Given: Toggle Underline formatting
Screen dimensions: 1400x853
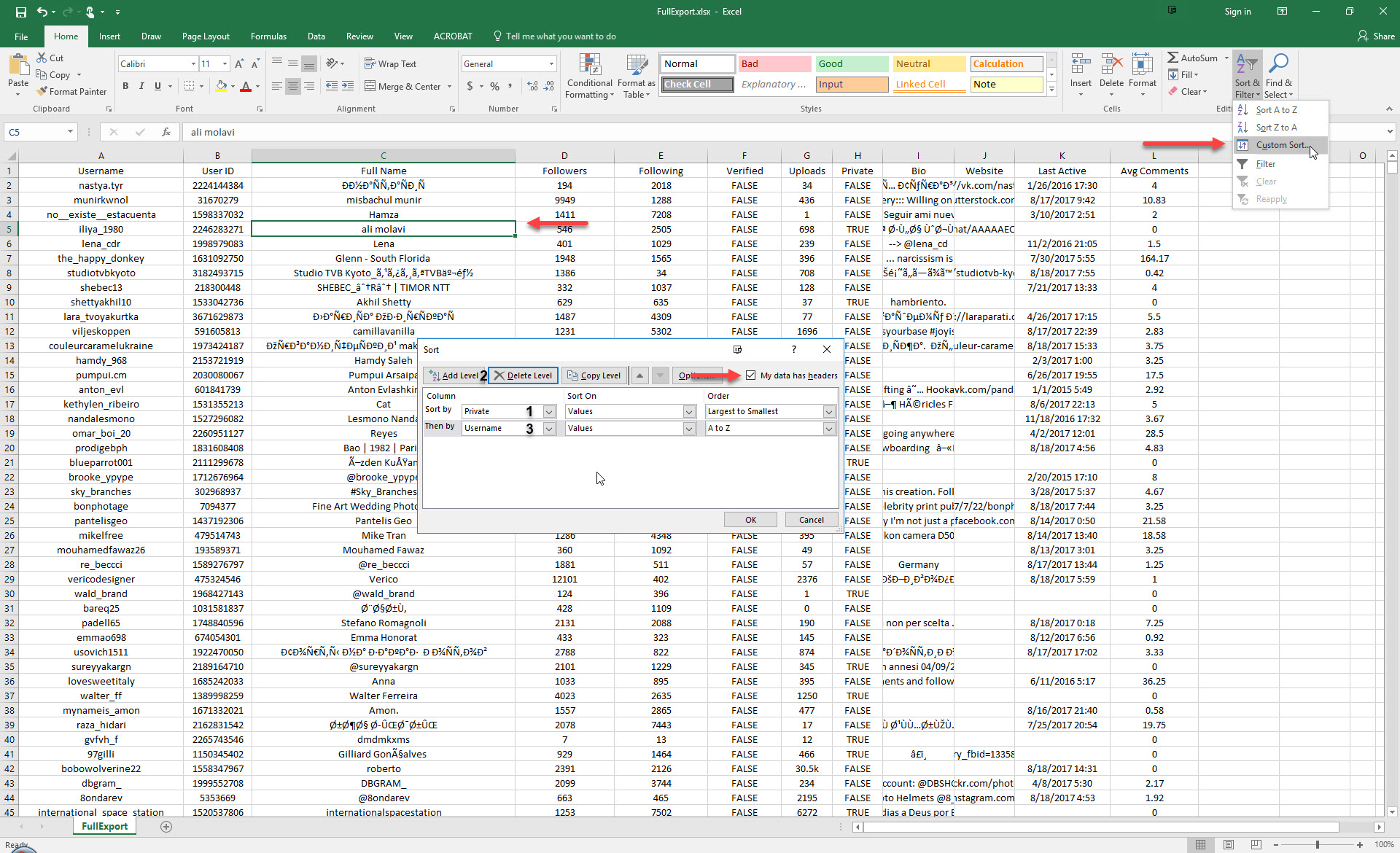Looking at the screenshot, I should 157,86.
